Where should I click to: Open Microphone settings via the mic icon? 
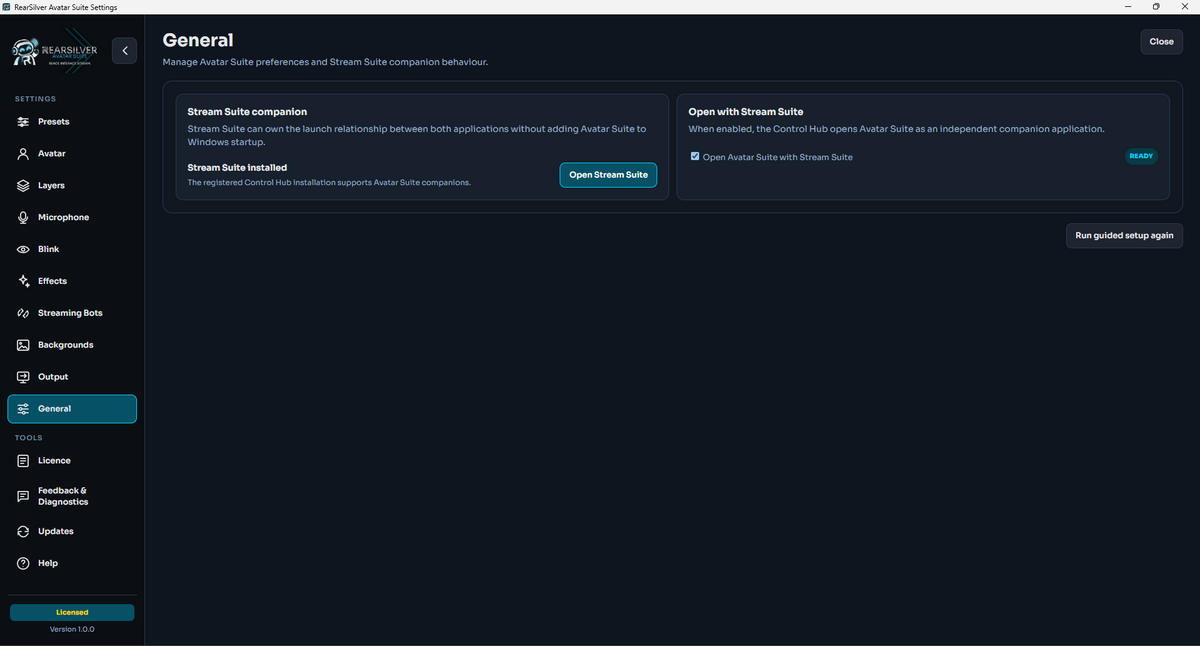coord(24,218)
